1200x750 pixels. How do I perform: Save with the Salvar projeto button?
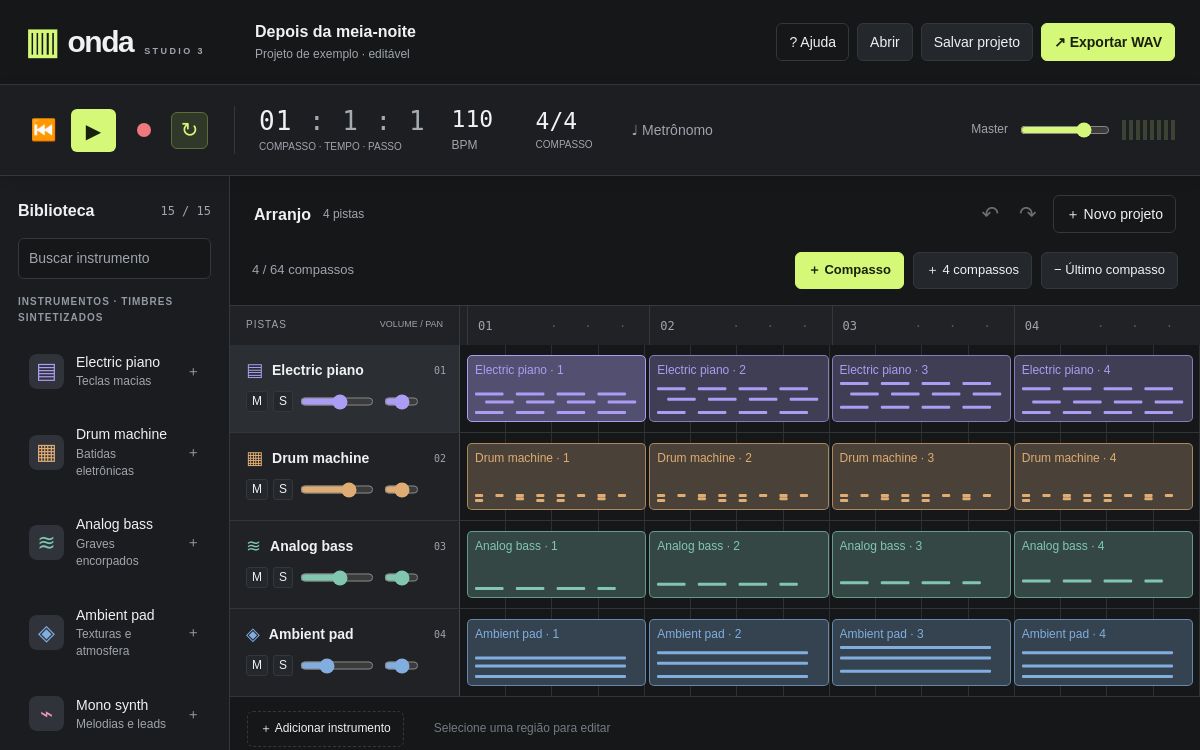pyautogui.click(x=977, y=42)
